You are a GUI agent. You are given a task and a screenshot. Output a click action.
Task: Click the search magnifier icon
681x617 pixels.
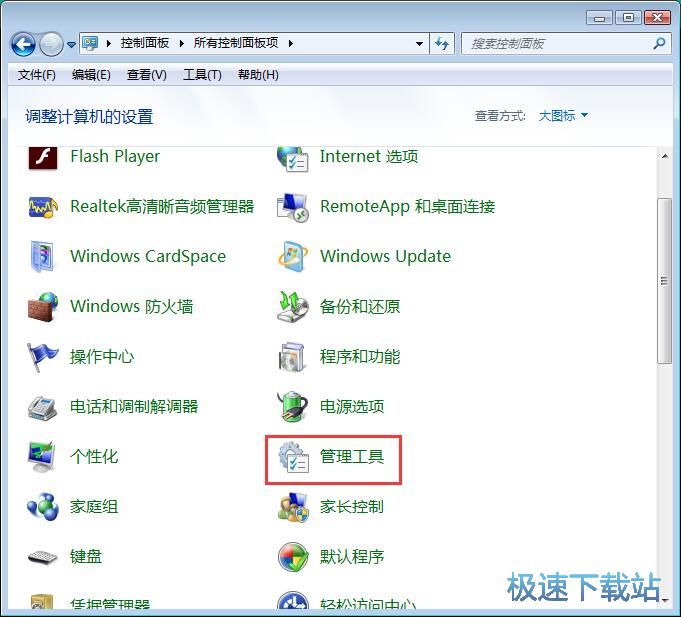(659, 43)
